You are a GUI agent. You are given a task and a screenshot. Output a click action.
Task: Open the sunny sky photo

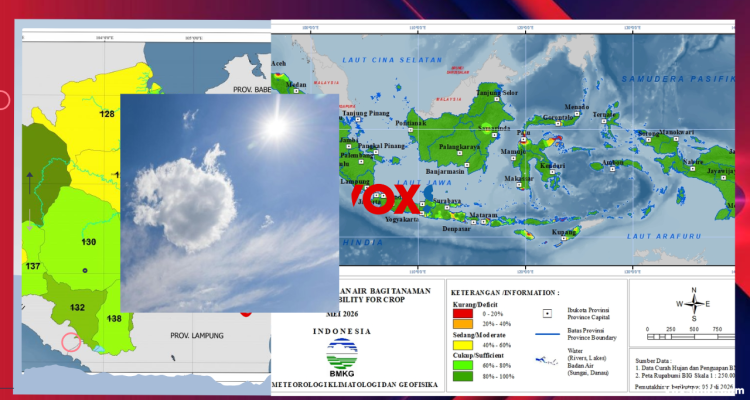point(230,203)
